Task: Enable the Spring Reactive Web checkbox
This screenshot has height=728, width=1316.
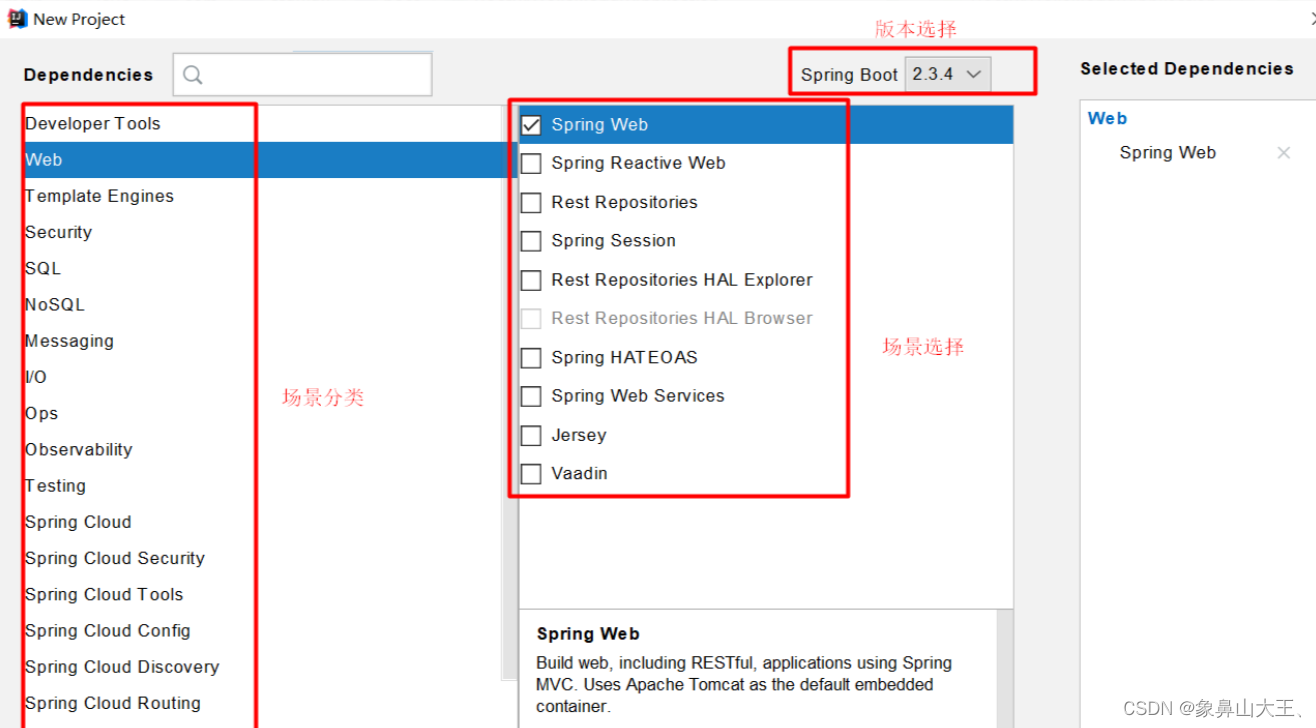Action: (531, 164)
